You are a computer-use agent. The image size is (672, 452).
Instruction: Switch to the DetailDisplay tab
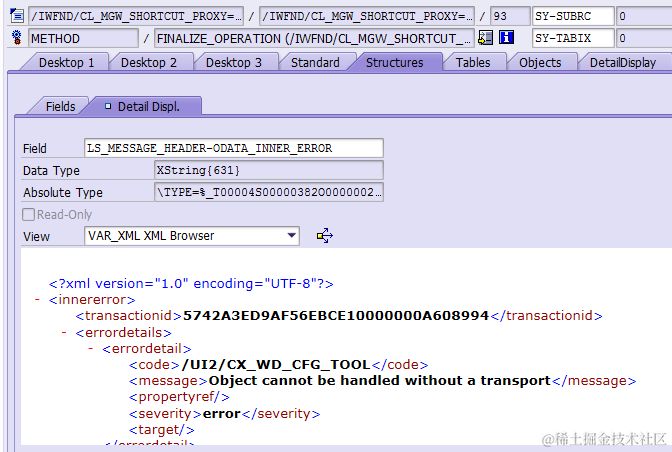tap(623, 63)
